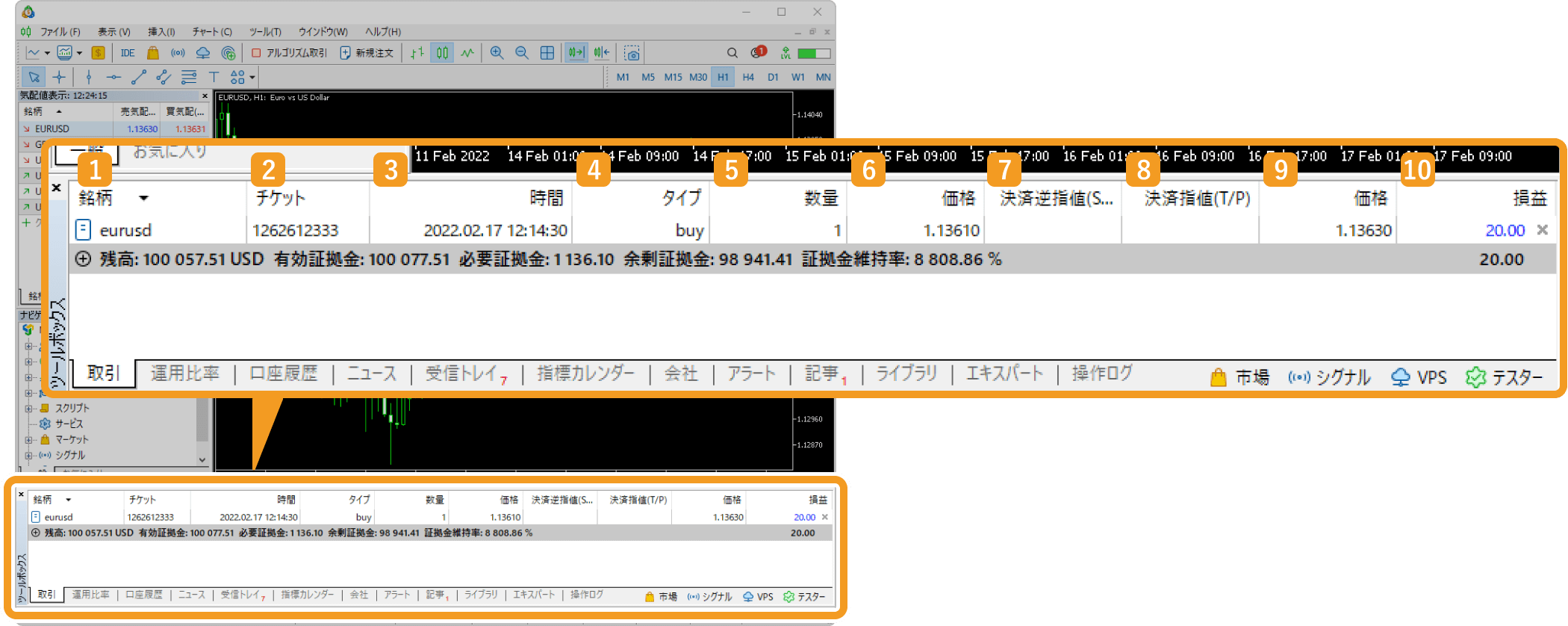Open account icon with red notification badge

pos(759,52)
